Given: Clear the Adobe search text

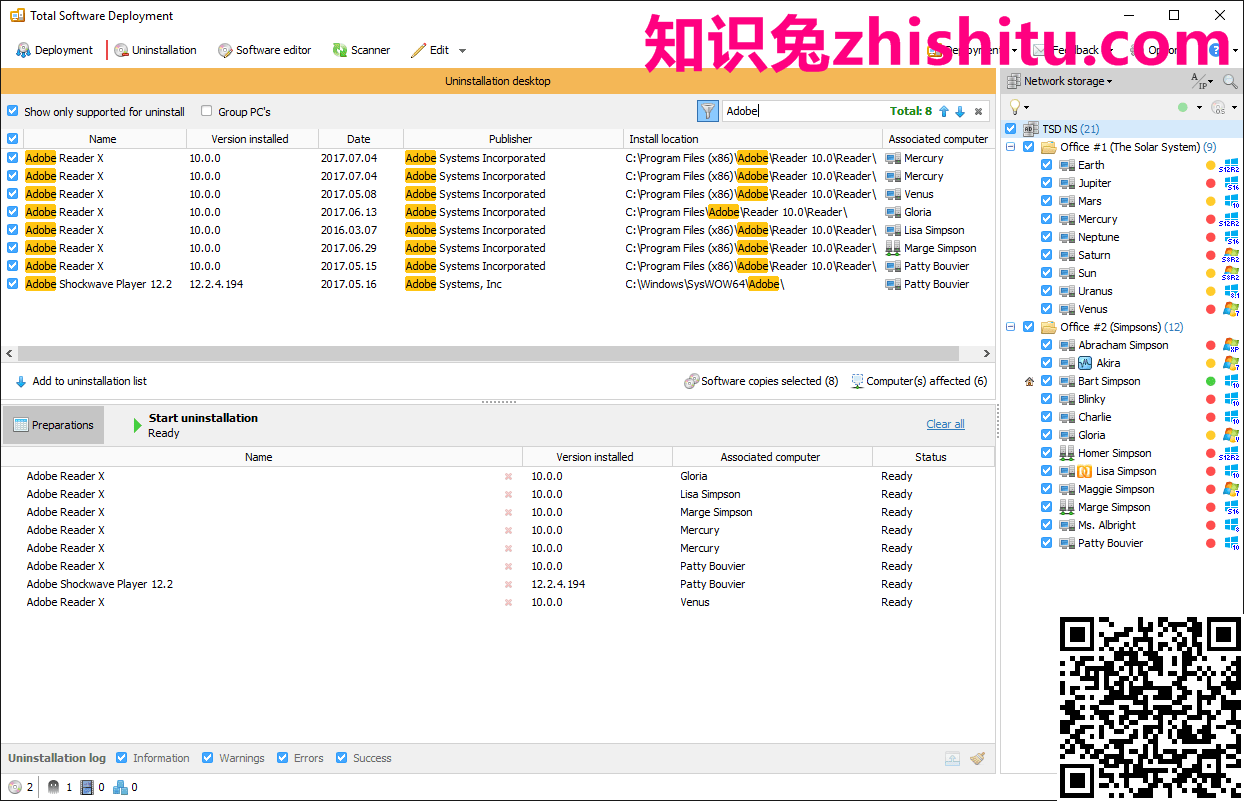Looking at the screenshot, I should coord(979,112).
